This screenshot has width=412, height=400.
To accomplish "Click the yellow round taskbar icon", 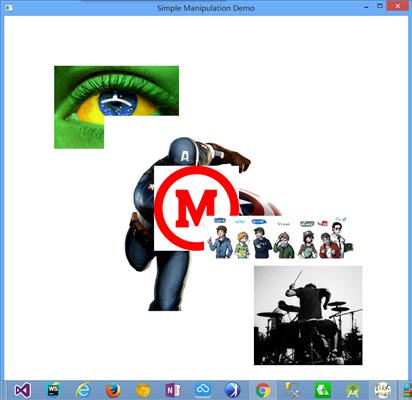I will pos(143,390).
